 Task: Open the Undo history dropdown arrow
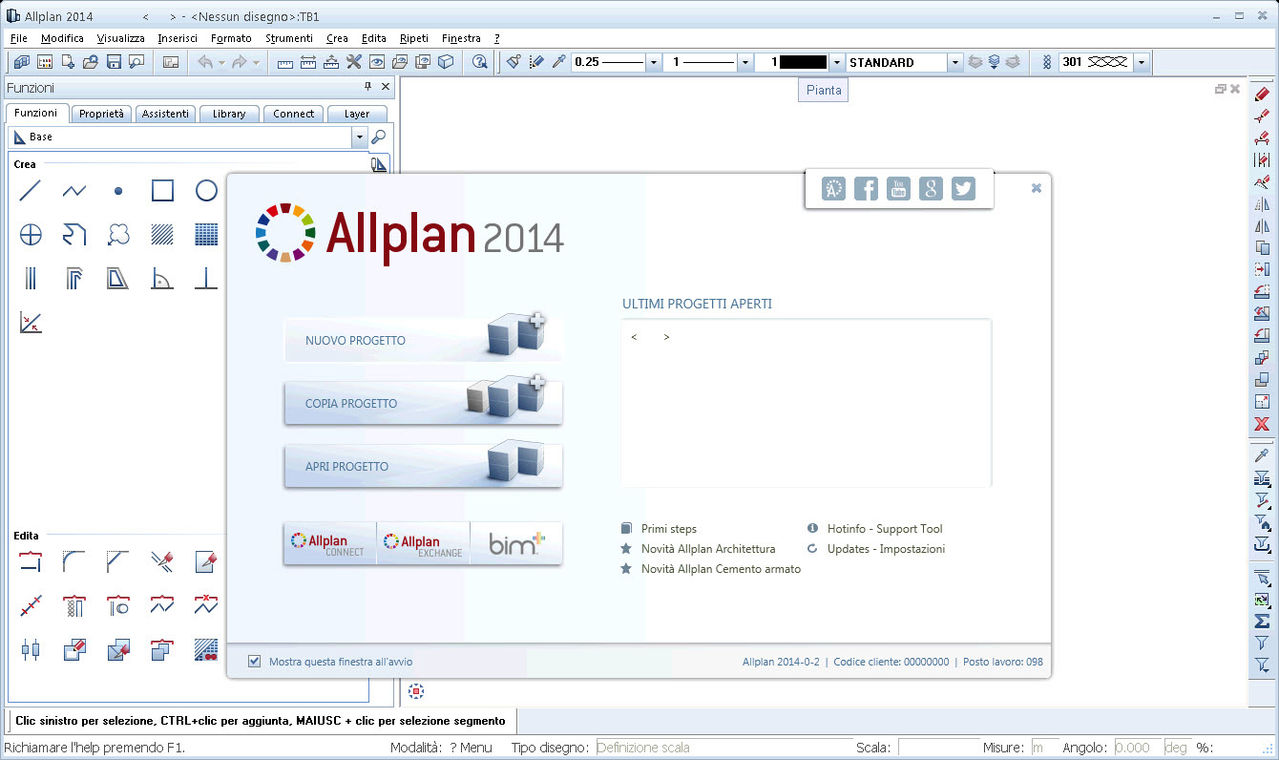[221, 62]
